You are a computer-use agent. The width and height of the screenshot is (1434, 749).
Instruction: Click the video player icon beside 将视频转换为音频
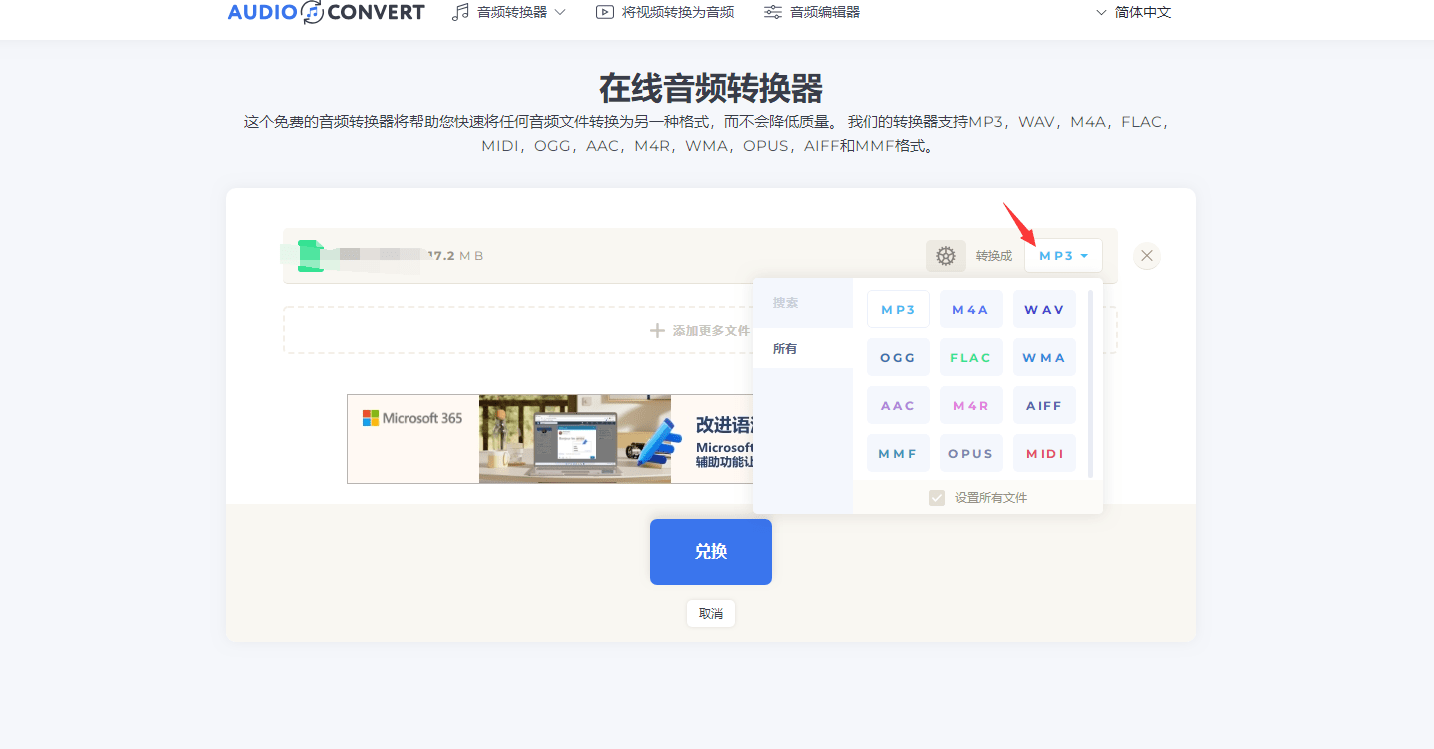[605, 11]
